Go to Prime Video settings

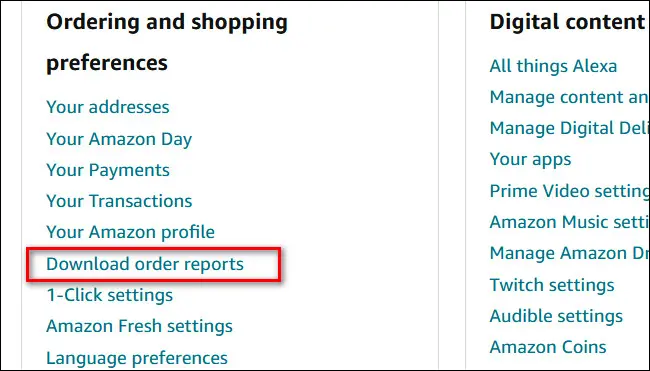570,191
